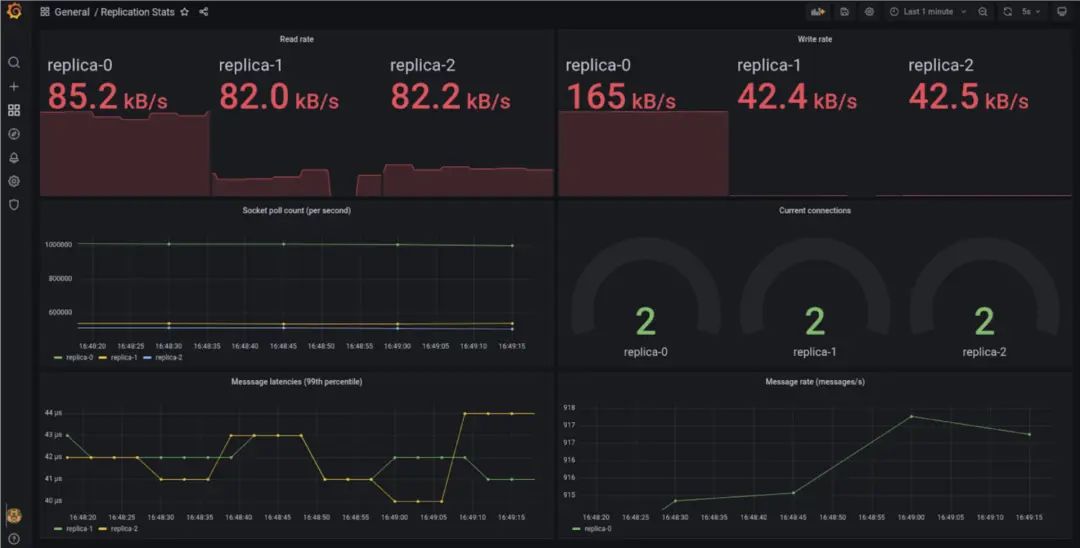Open the 5s refresh interval dropdown
1080x548 pixels.
click(1031, 12)
